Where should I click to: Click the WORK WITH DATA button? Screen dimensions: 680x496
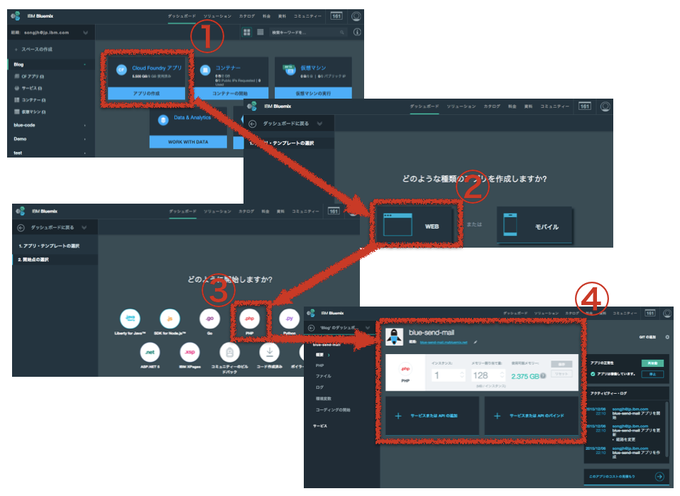(188, 142)
